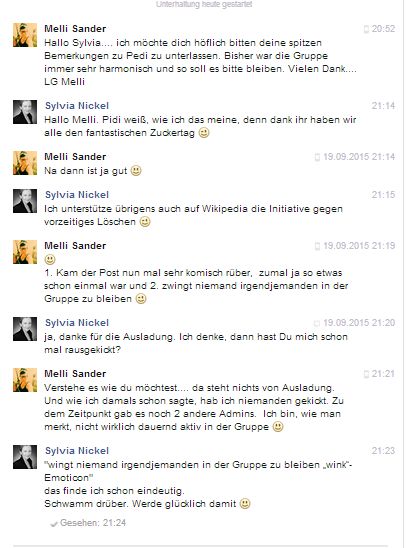This screenshot has height=548, width=410.
Task: Click Melli Sander's avatar on the 20:52 message
Action: point(25,35)
